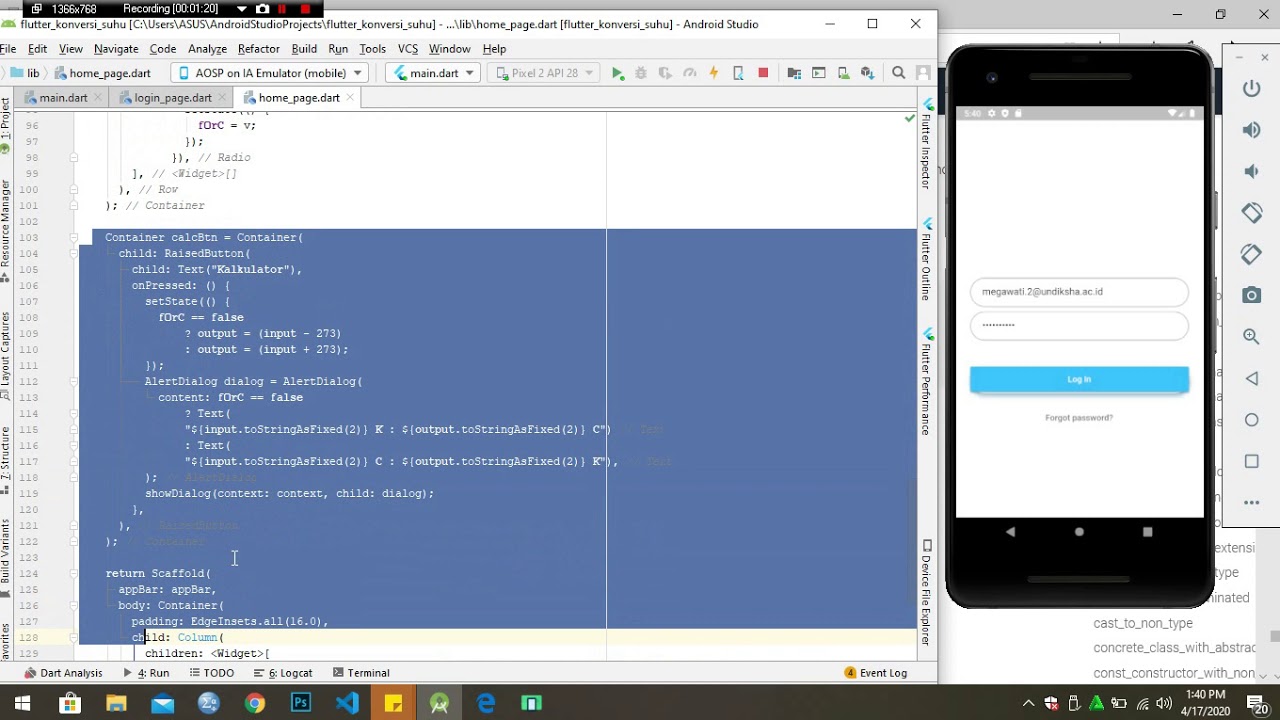Open AVD Manager from toolbar
Screen dimensions: 1280x720
[843, 73]
